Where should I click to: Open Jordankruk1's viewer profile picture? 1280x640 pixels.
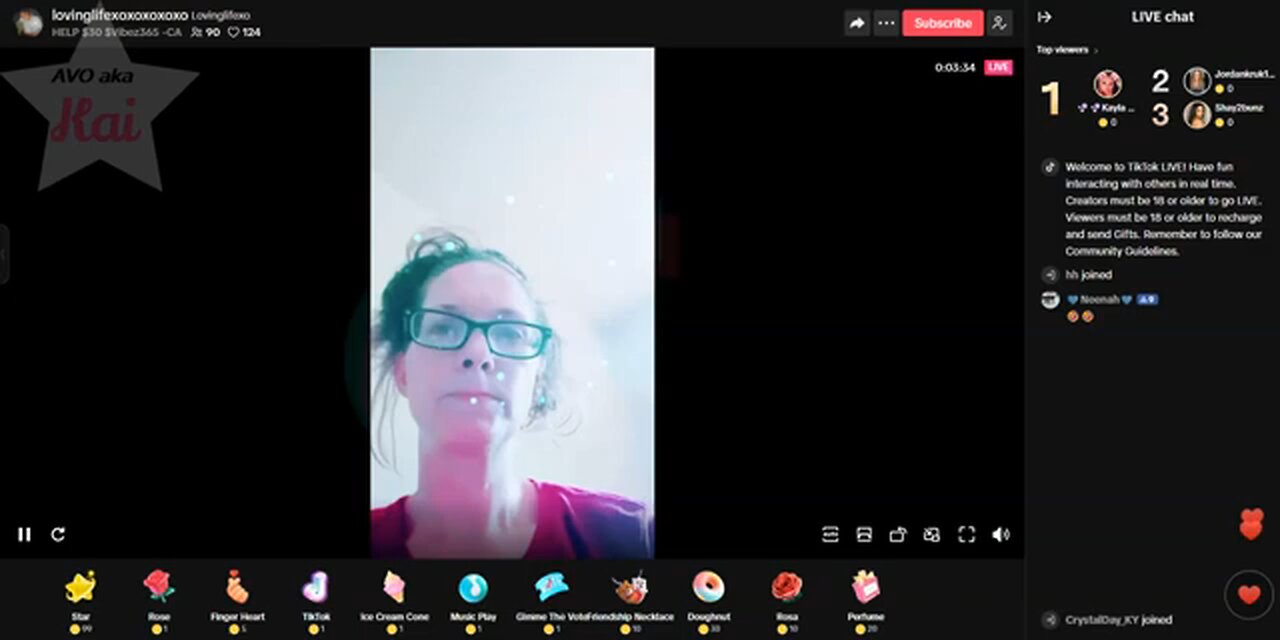click(1197, 81)
